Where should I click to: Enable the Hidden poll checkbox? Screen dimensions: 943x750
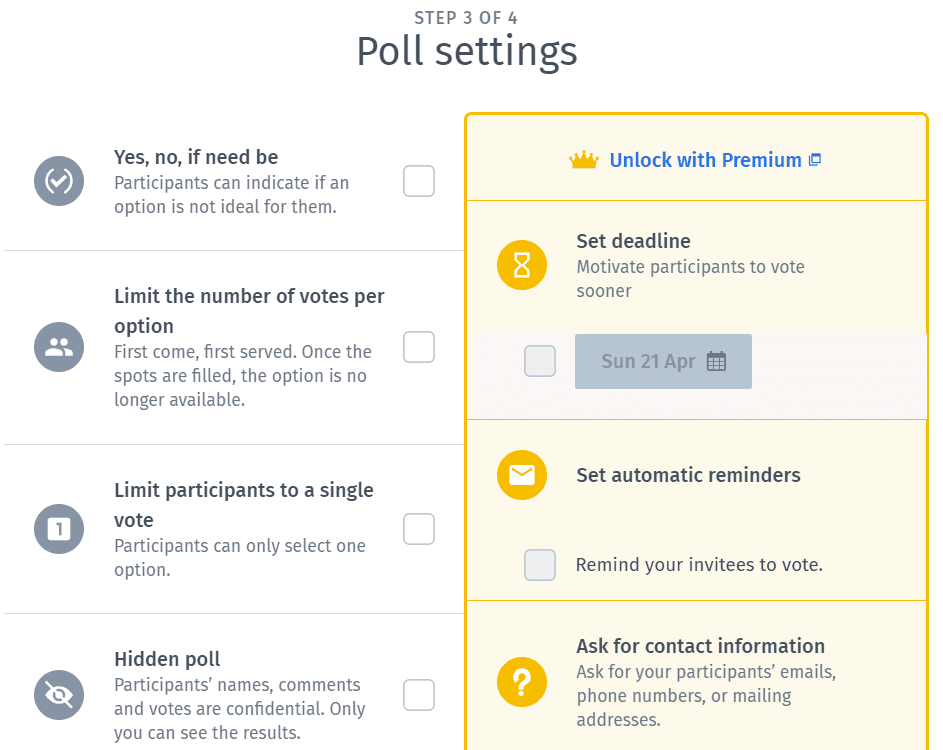(x=419, y=695)
